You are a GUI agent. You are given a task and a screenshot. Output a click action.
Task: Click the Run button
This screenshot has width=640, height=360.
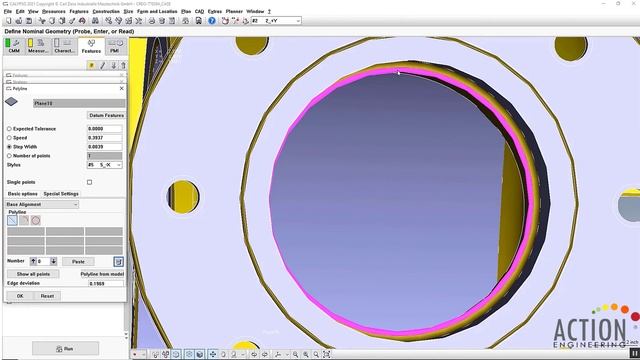[65, 349]
